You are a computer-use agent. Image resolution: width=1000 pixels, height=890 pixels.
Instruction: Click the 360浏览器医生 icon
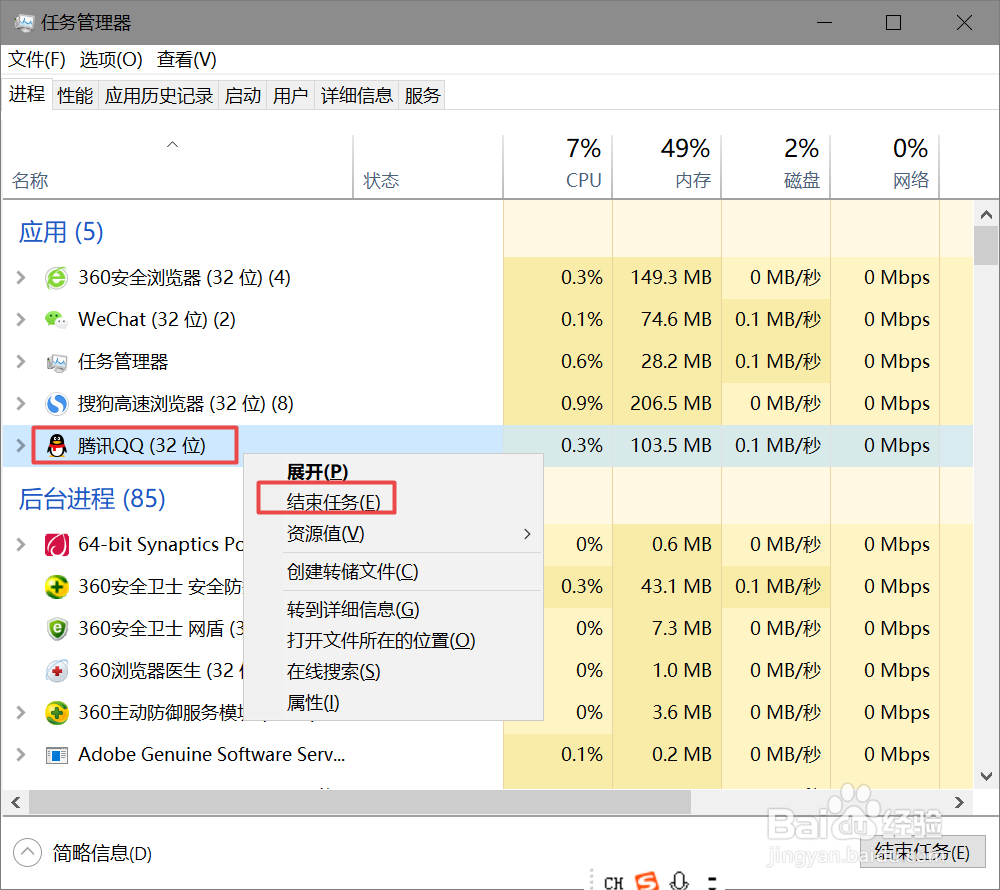56,671
